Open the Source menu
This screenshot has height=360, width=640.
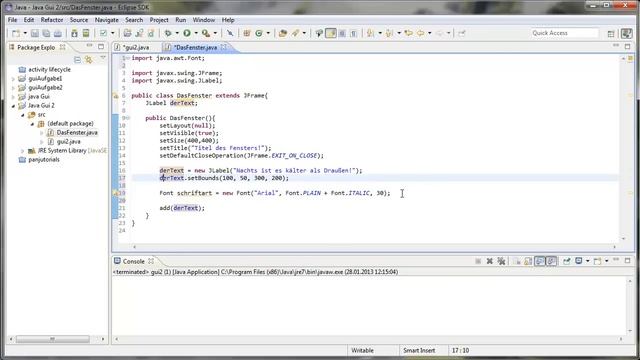pos(79,20)
